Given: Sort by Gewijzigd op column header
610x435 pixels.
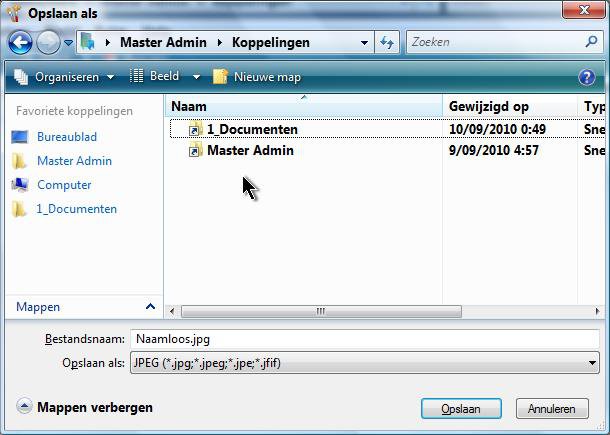Looking at the screenshot, I should 510,106.
